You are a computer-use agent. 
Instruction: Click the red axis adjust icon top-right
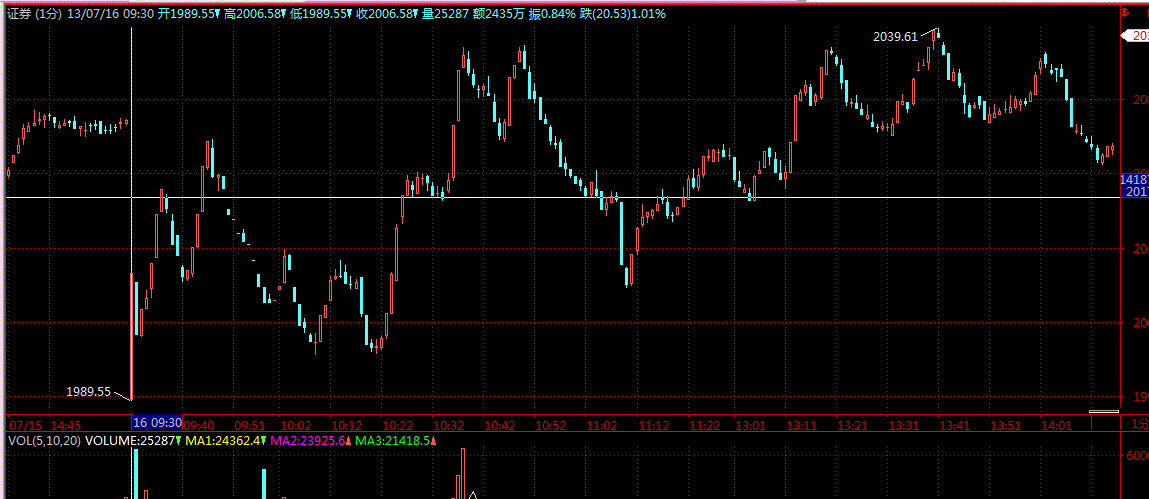coord(1125,14)
